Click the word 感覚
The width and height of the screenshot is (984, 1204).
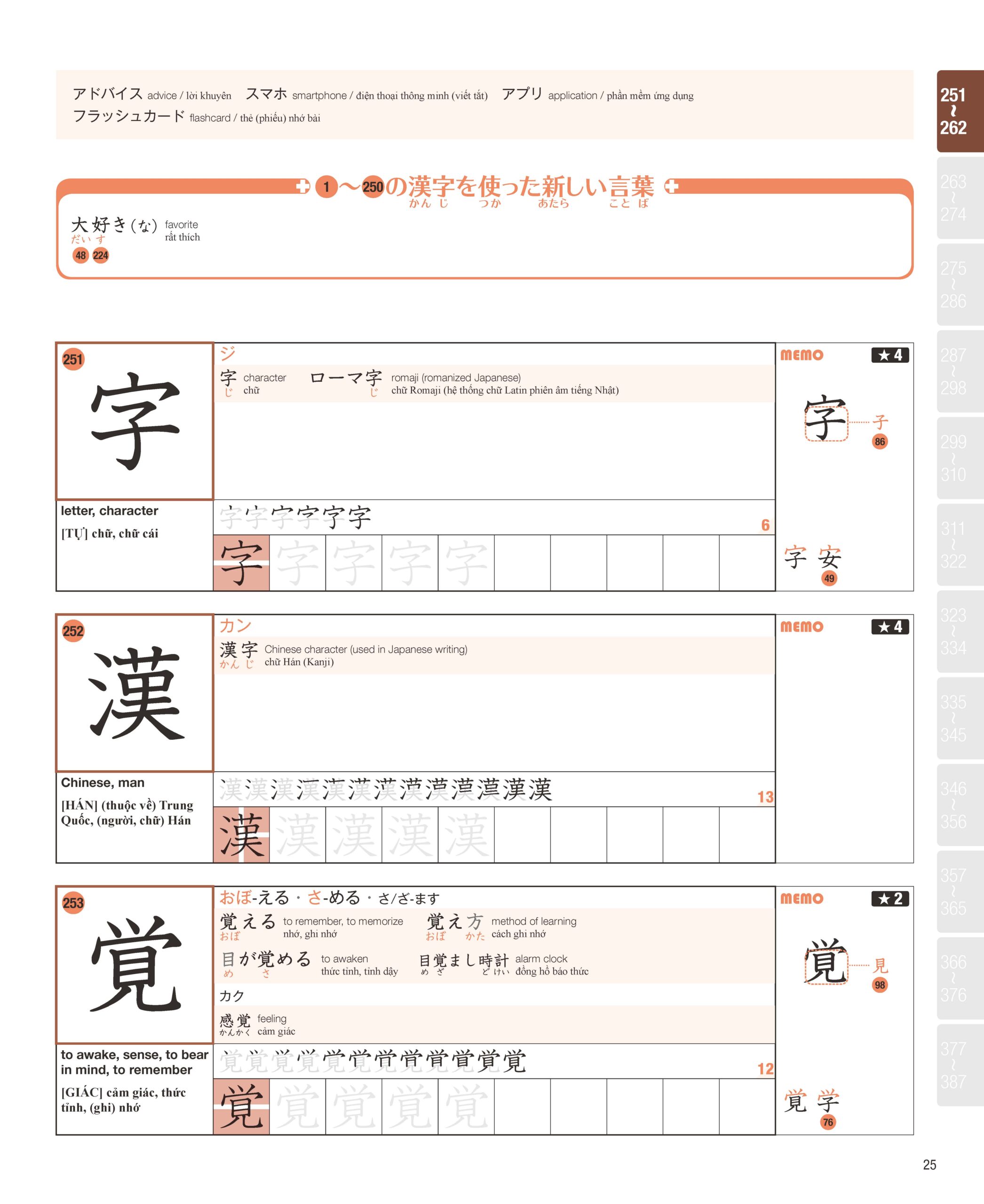[x=235, y=1021]
